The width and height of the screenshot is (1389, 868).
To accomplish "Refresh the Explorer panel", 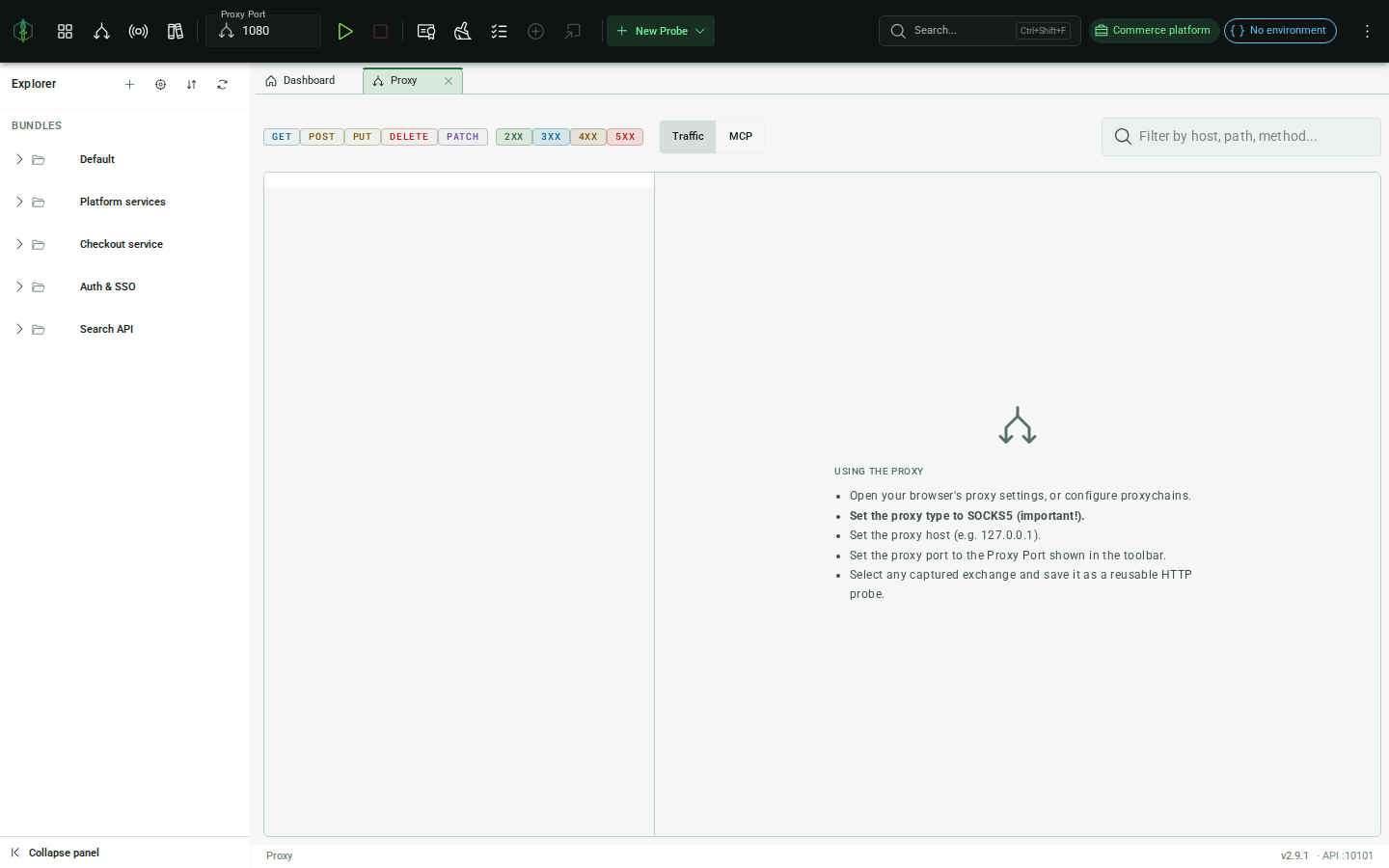I will click(x=222, y=84).
